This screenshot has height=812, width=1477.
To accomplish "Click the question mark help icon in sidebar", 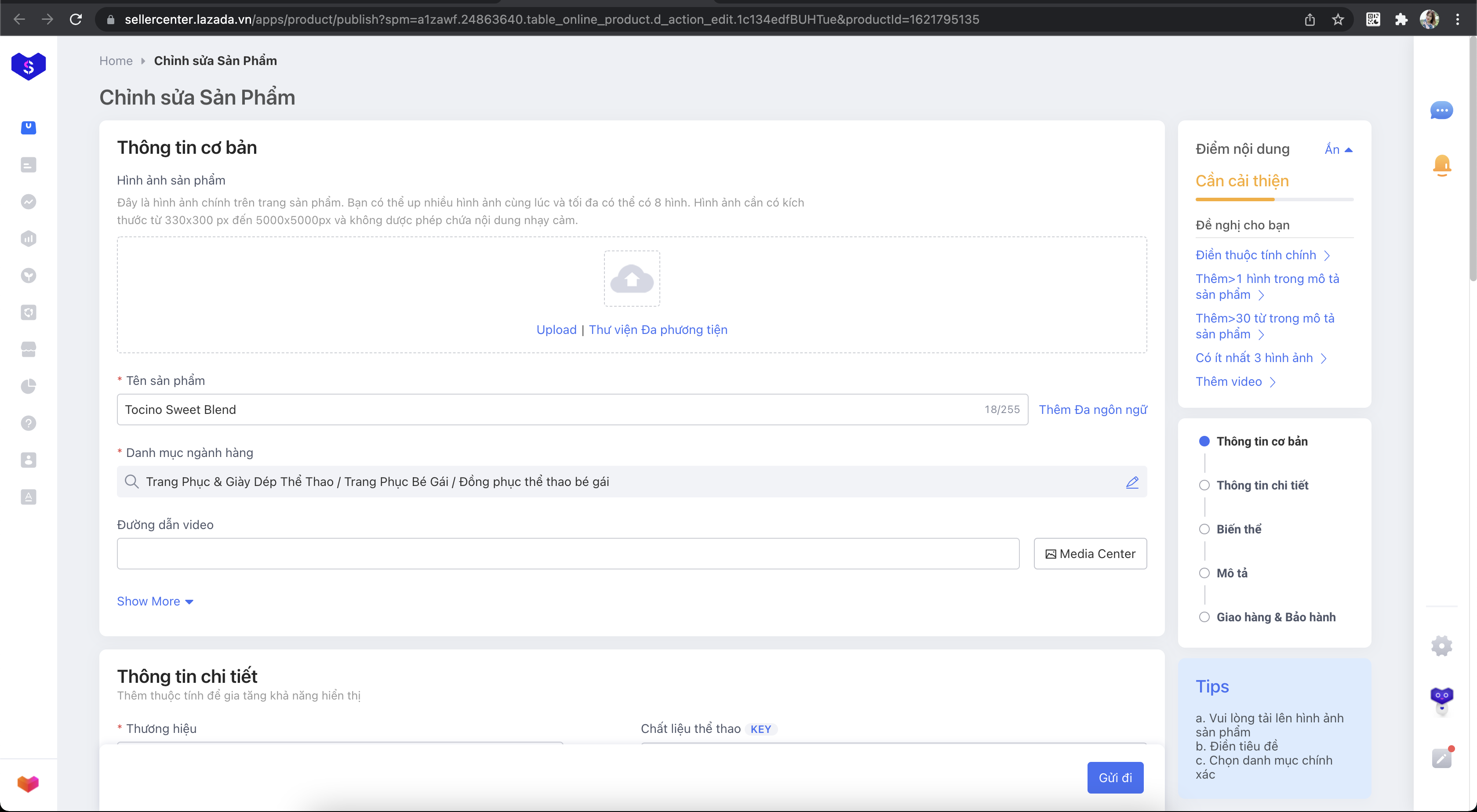I will pos(28,423).
